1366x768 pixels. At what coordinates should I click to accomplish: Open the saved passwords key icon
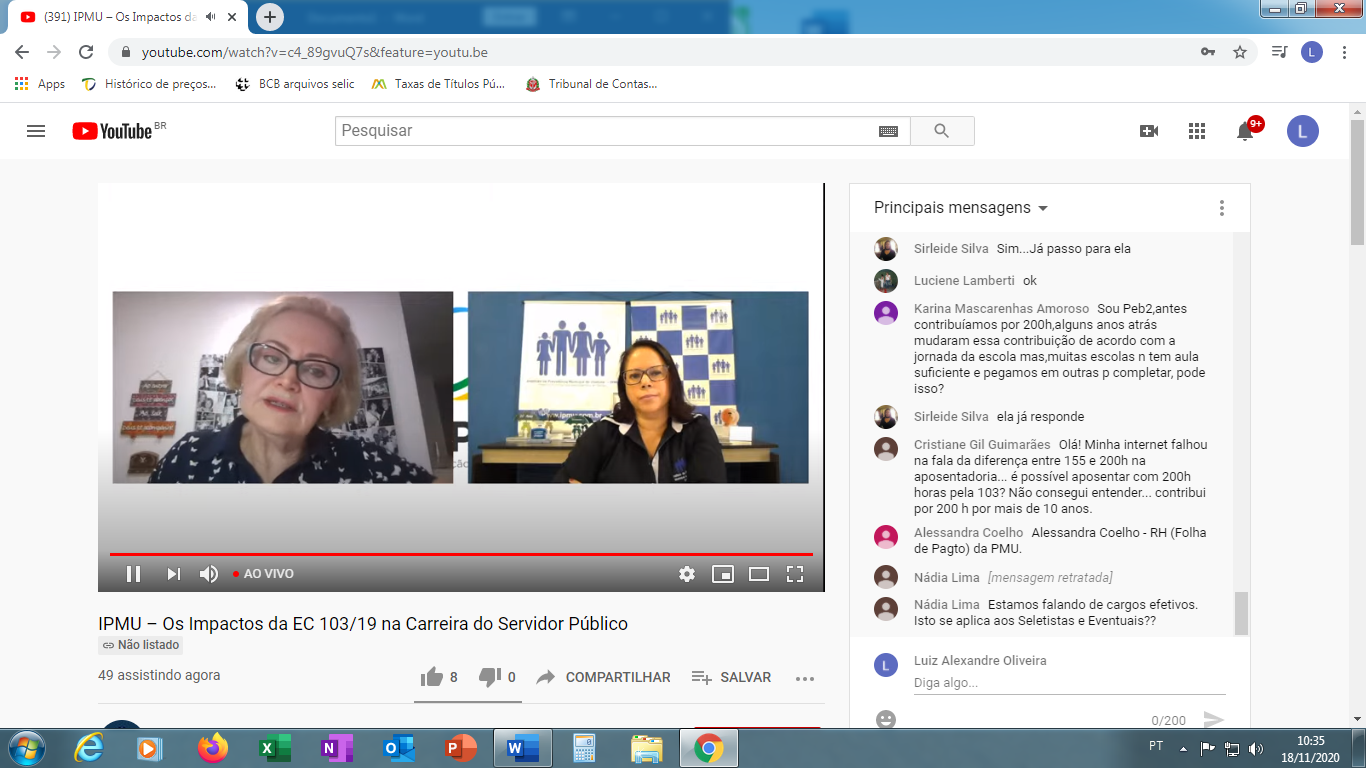coord(1208,52)
